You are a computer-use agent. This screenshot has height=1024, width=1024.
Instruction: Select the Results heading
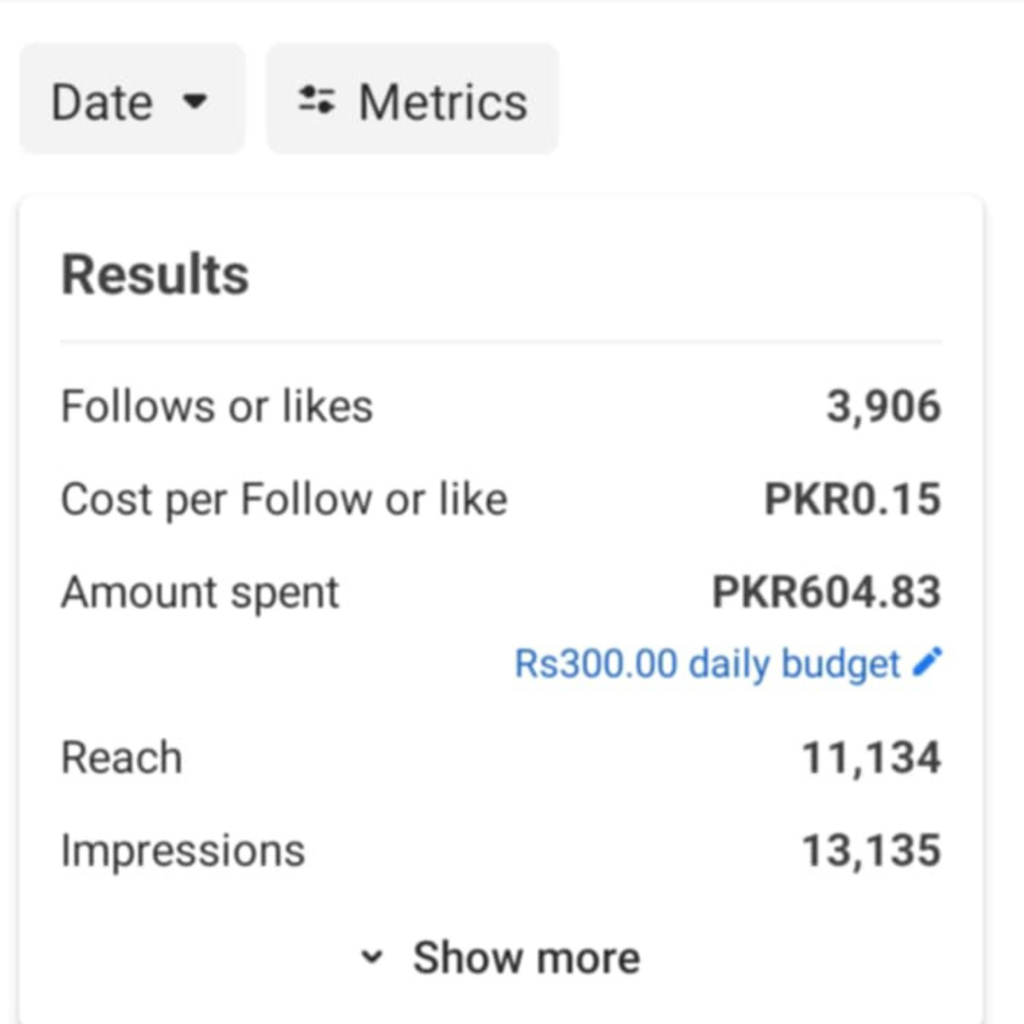coord(155,274)
